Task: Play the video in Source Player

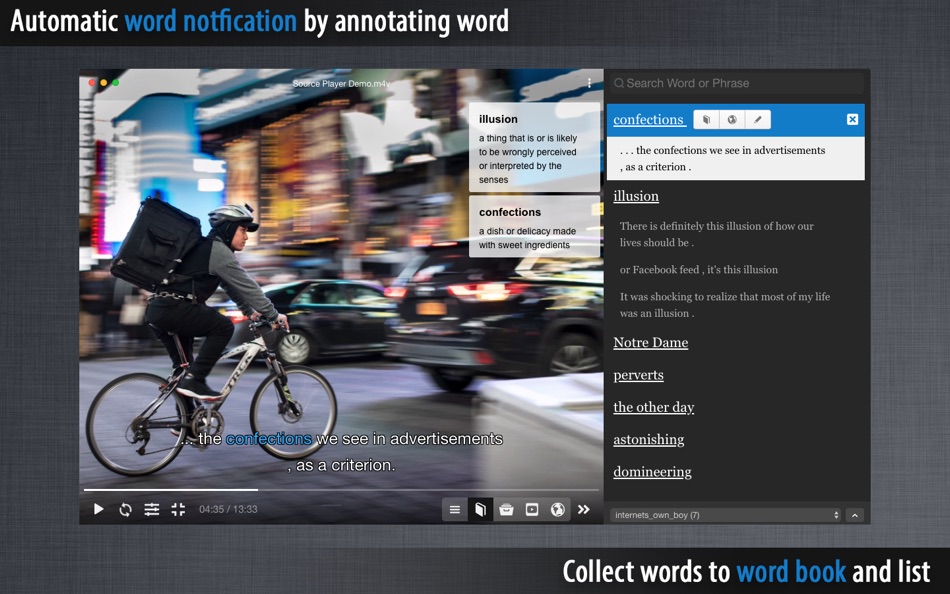Action: [x=98, y=509]
